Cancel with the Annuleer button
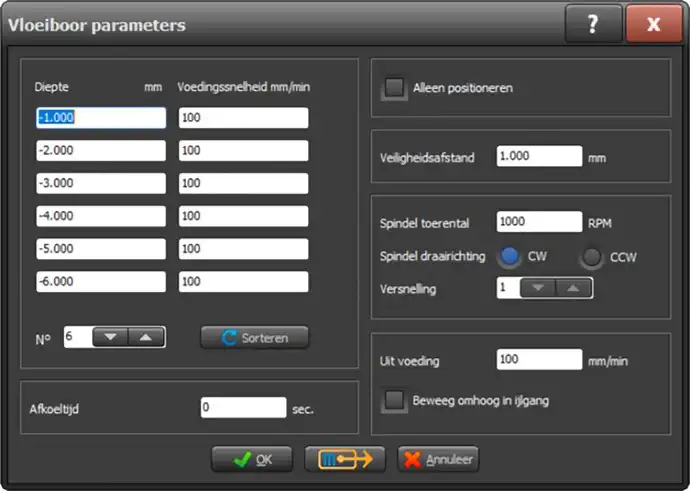This screenshot has width=690, height=491. (438, 459)
